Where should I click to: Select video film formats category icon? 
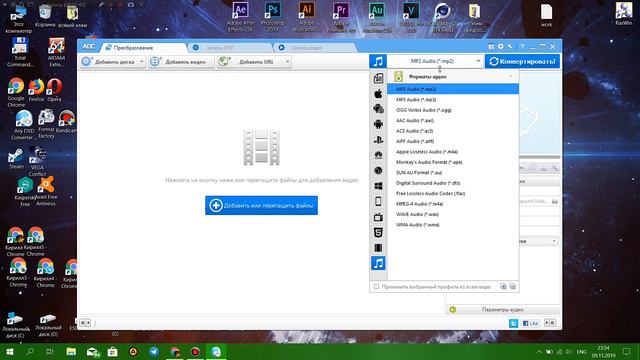[378, 248]
